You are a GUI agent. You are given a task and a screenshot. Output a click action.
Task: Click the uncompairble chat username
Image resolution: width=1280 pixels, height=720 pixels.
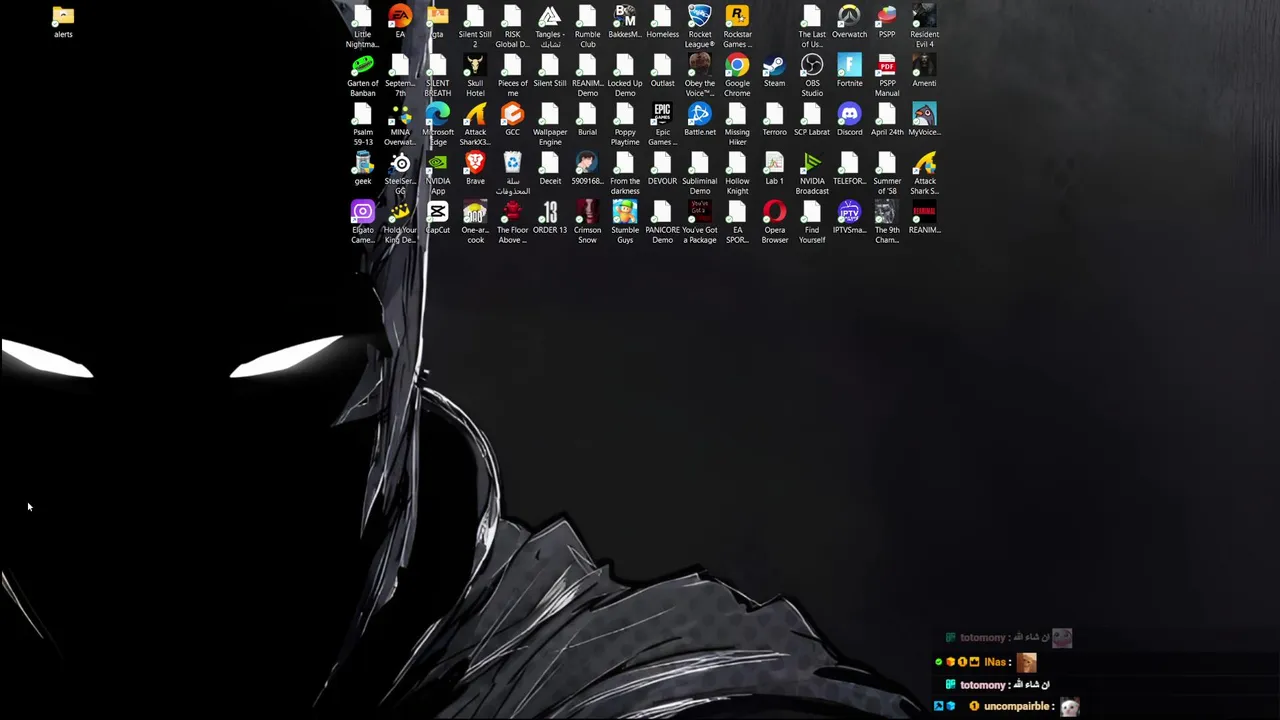point(1016,706)
